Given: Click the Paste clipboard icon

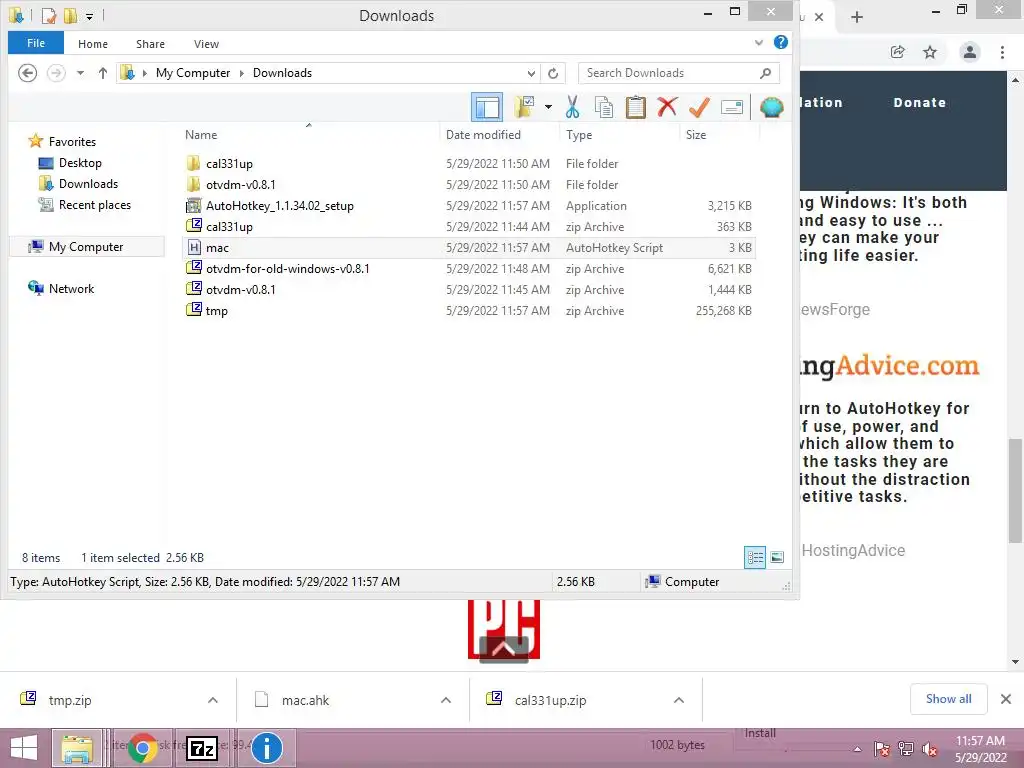Looking at the screenshot, I should (x=635, y=107).
